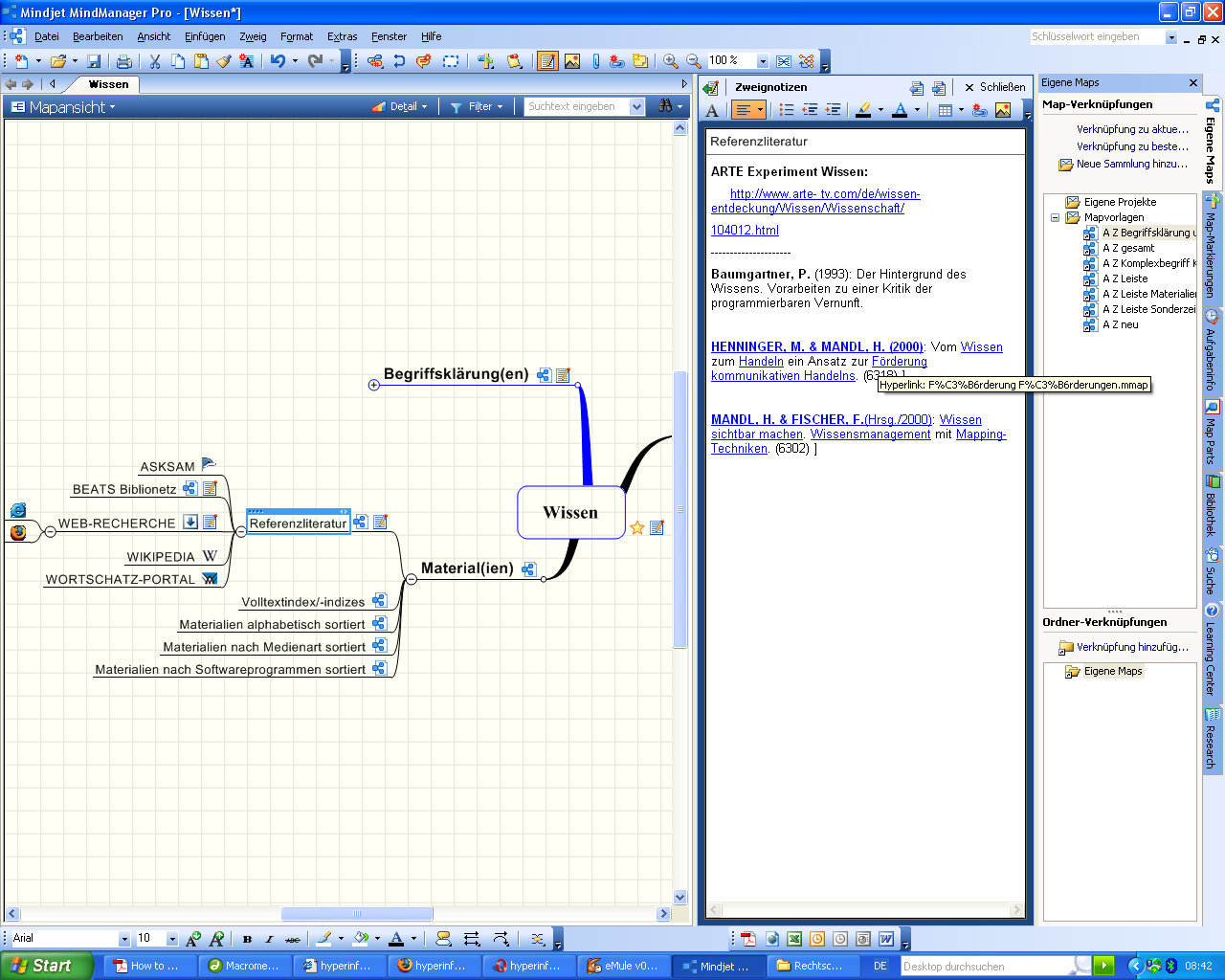Viewport: 1225px width, 980px height.
Task: Open the Arial font name dropdown
Action: (x=123, y=939)
